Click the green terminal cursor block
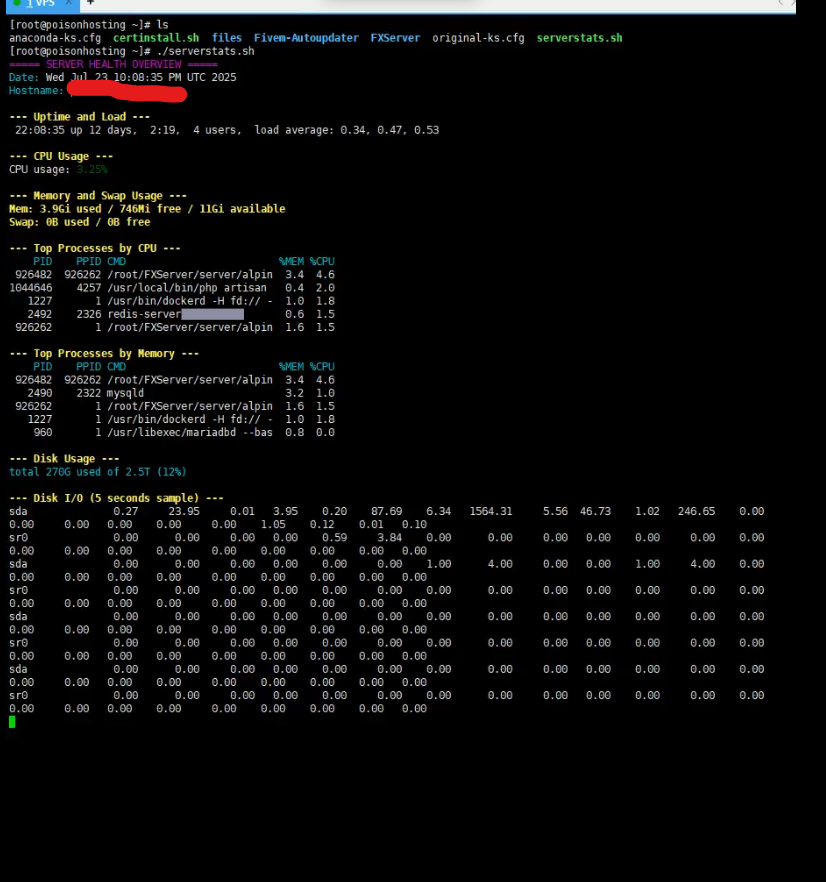Viewport: 826px width, 882px height. click(x=12, y=722)
